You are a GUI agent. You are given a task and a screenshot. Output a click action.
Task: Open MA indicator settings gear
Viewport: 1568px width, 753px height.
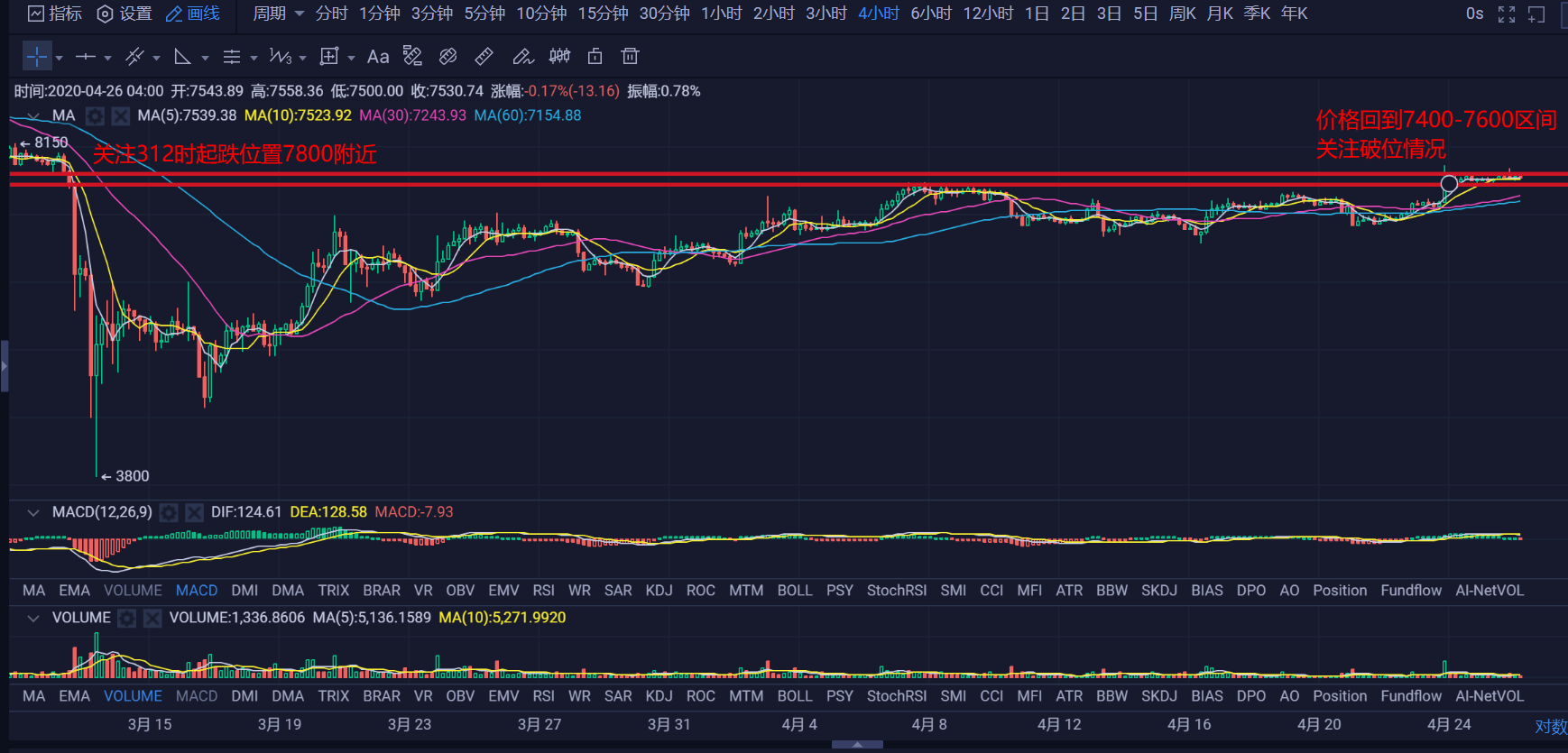(x=95, y=115)
